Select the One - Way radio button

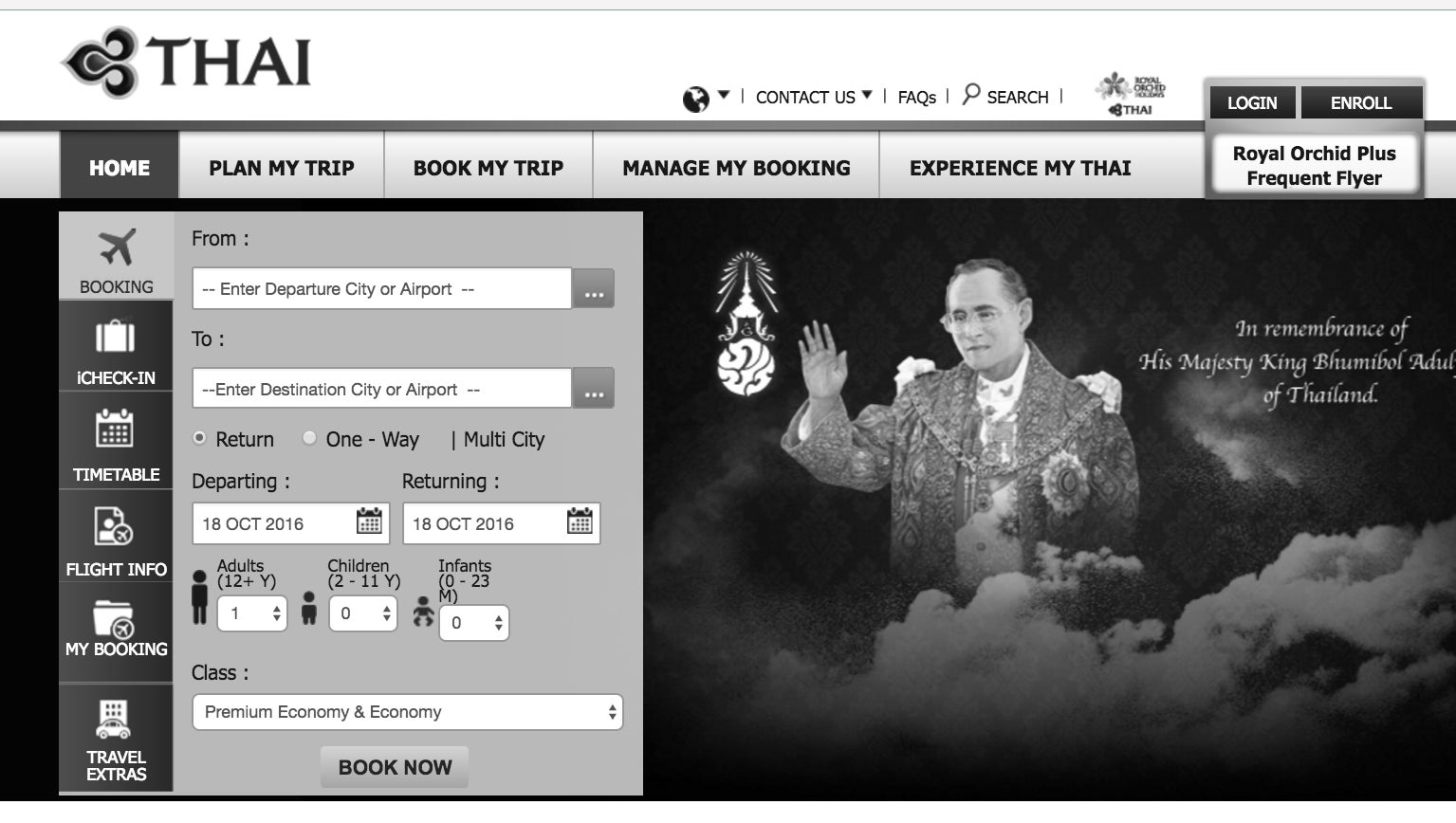tap(309, 438)
